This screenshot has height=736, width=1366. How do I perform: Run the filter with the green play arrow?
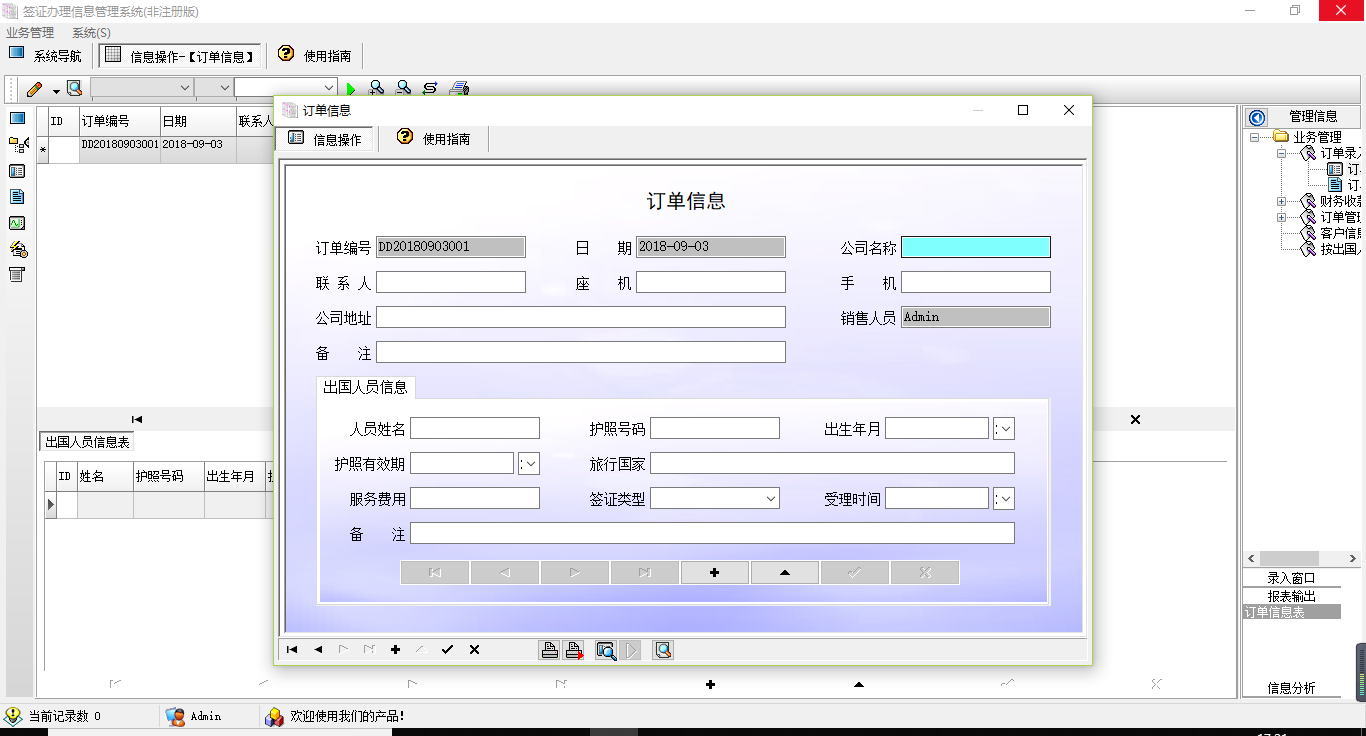[x=351, y=89]
